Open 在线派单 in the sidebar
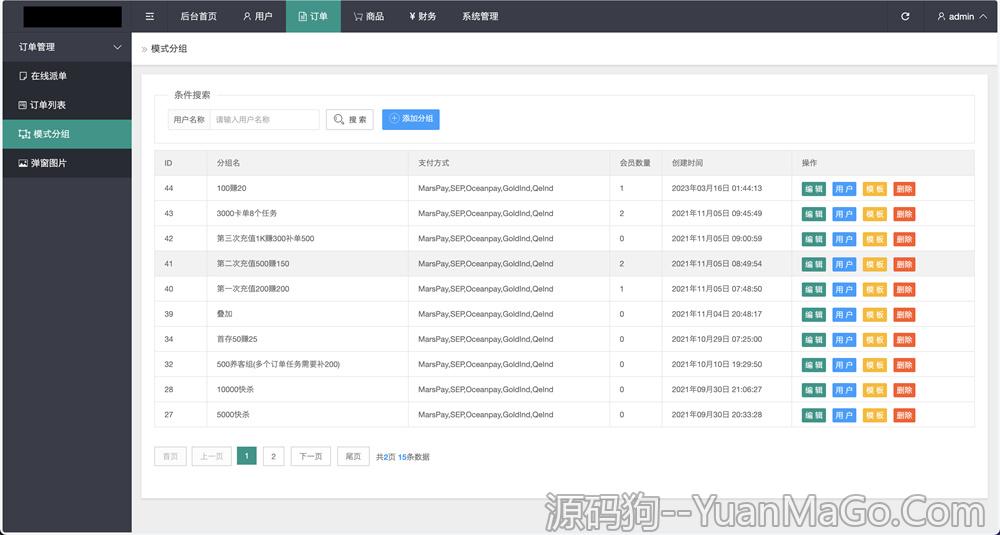Viewport: 1000px width, 535px height. pos(66,76)
